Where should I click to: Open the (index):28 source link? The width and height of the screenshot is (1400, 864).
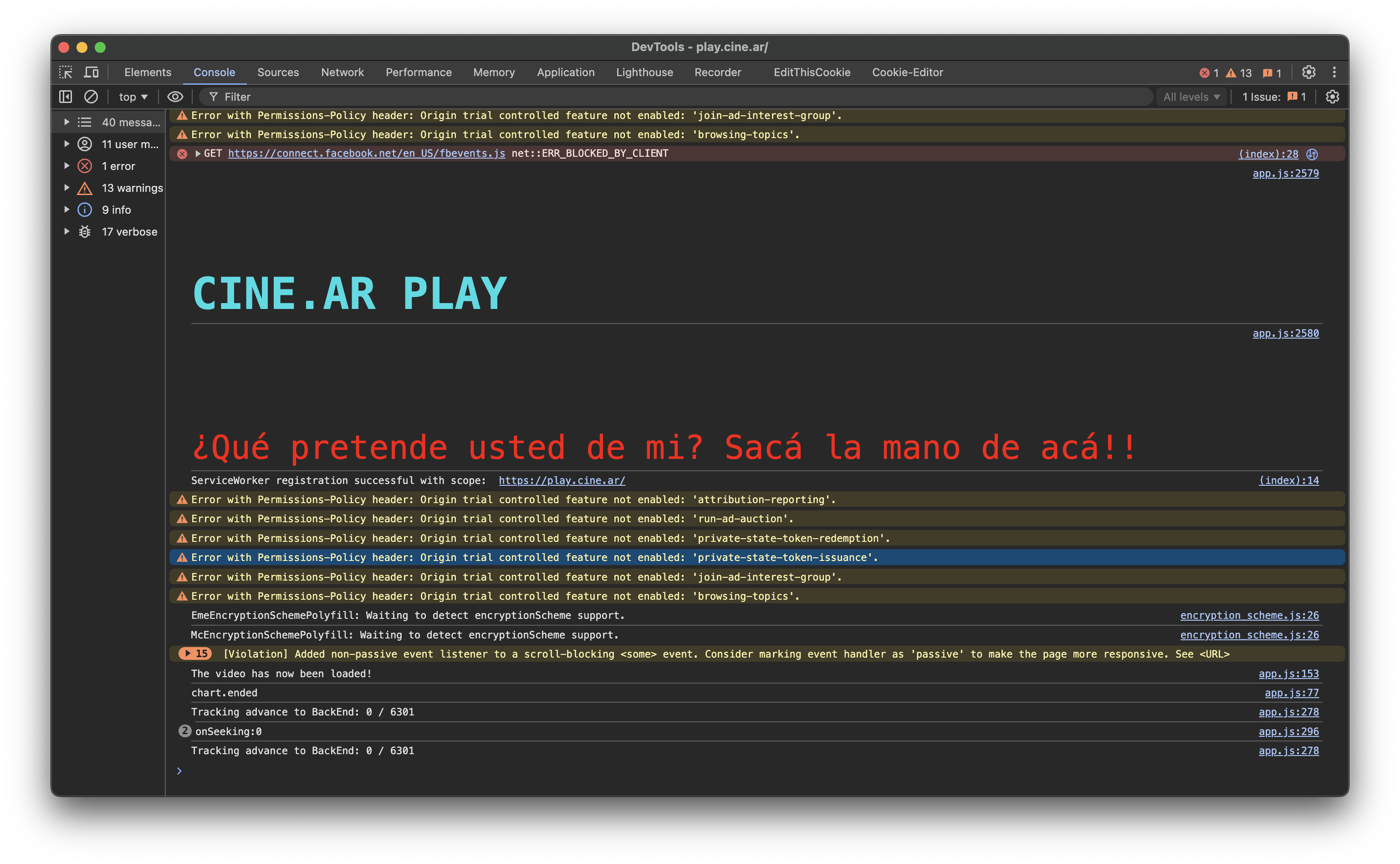coord(1268,154)
